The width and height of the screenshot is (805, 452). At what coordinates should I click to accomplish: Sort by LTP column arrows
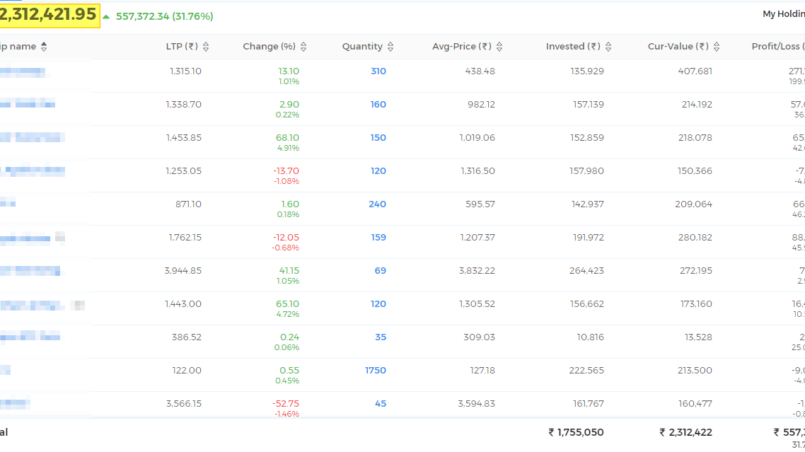pyautogui.click(x=206, y=47)
